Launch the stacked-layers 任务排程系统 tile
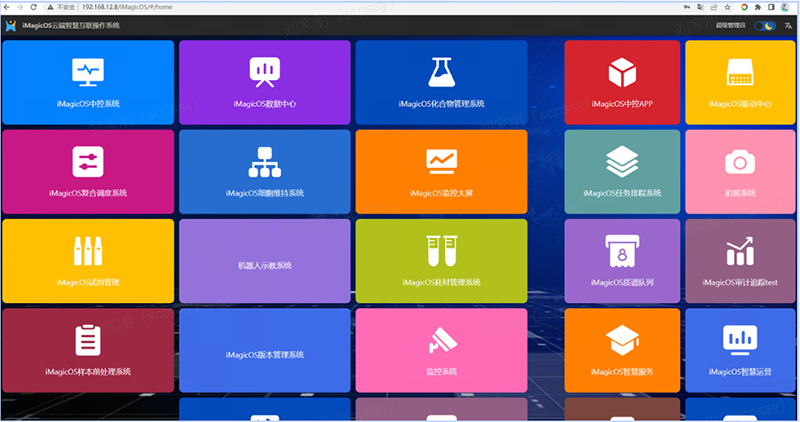 point(622,171)
